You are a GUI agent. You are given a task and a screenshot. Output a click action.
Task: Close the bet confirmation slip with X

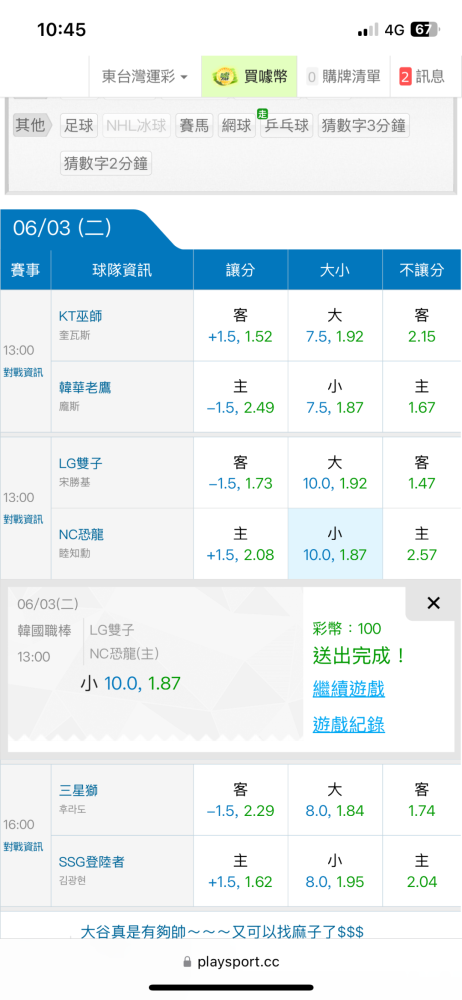tap(433, 603)
